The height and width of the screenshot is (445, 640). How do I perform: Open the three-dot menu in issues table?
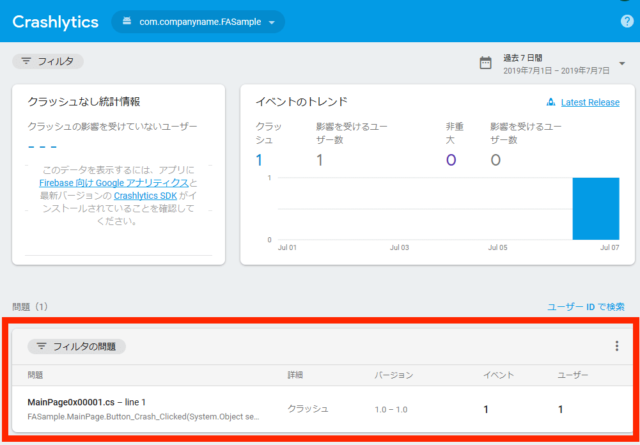617,346
